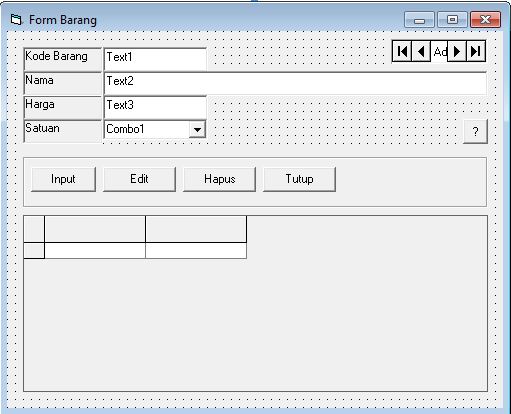
Task: Click the data control caption between arrows
Action: [x=439, y=51]
